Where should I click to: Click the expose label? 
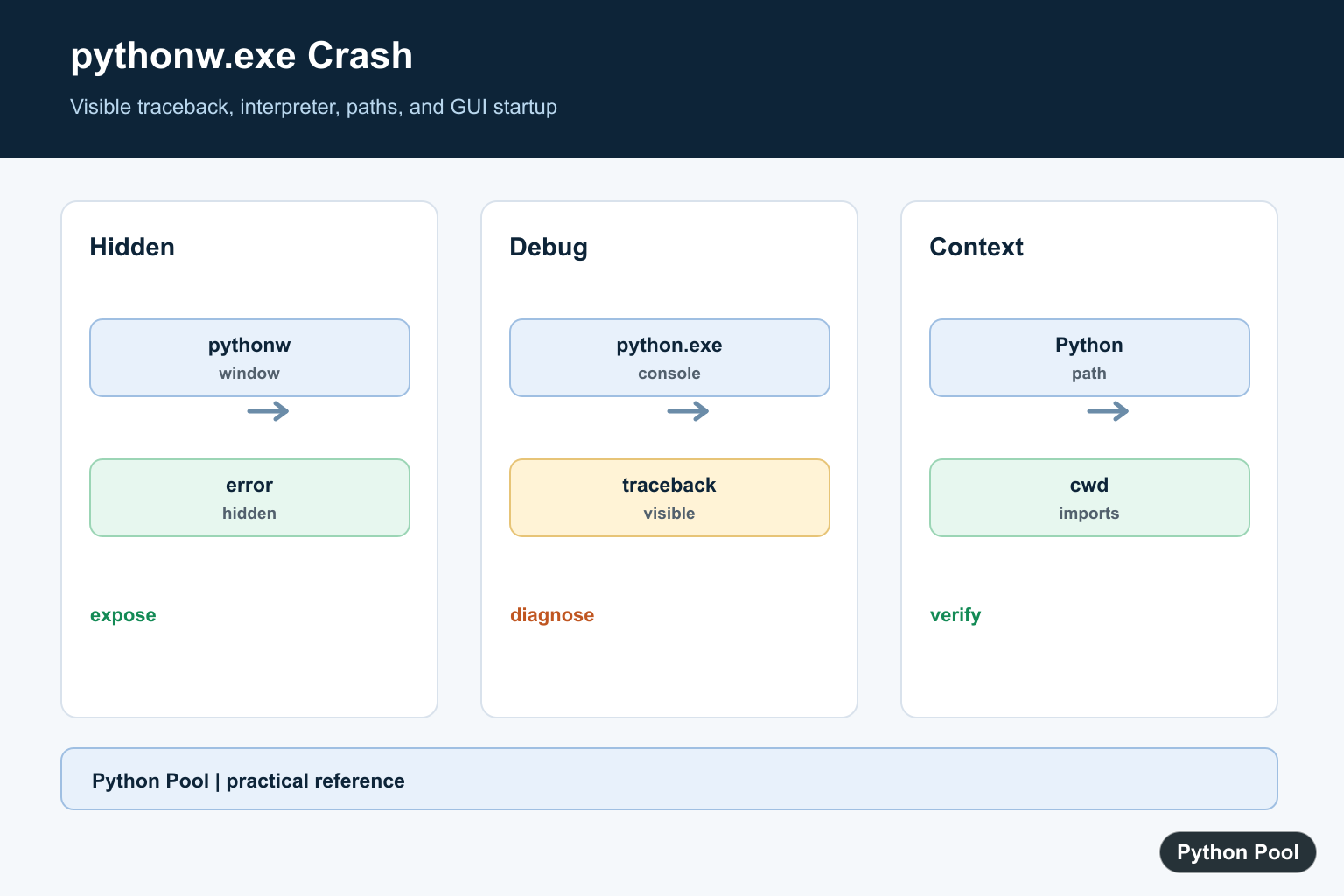click(123, 615)
